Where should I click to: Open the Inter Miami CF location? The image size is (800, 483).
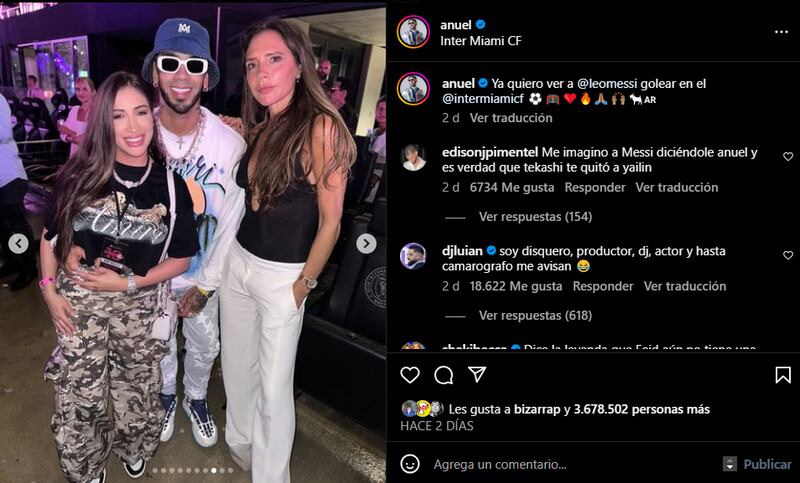(481, 41)
